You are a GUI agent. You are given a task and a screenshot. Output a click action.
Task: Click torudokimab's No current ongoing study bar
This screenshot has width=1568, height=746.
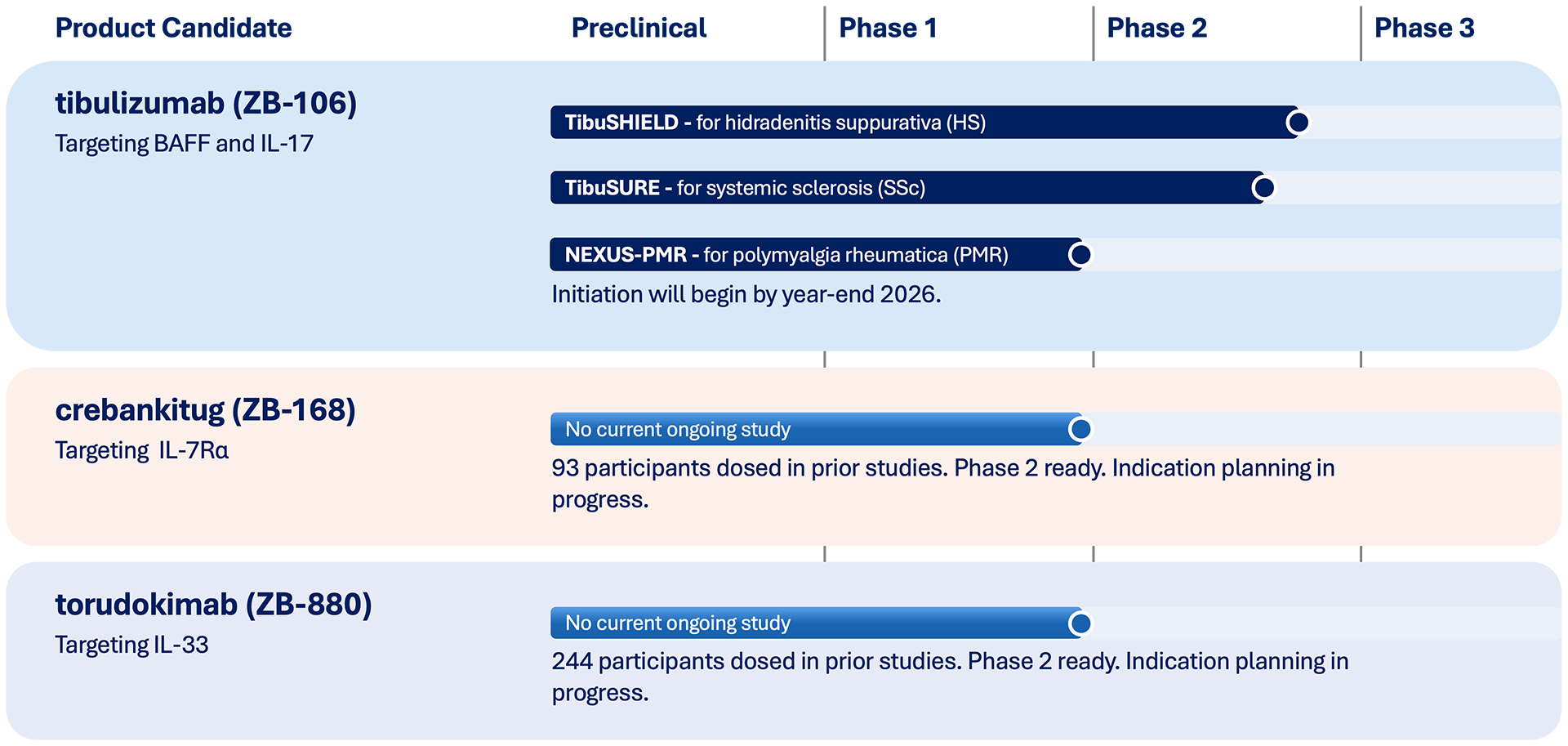(816, 623)
